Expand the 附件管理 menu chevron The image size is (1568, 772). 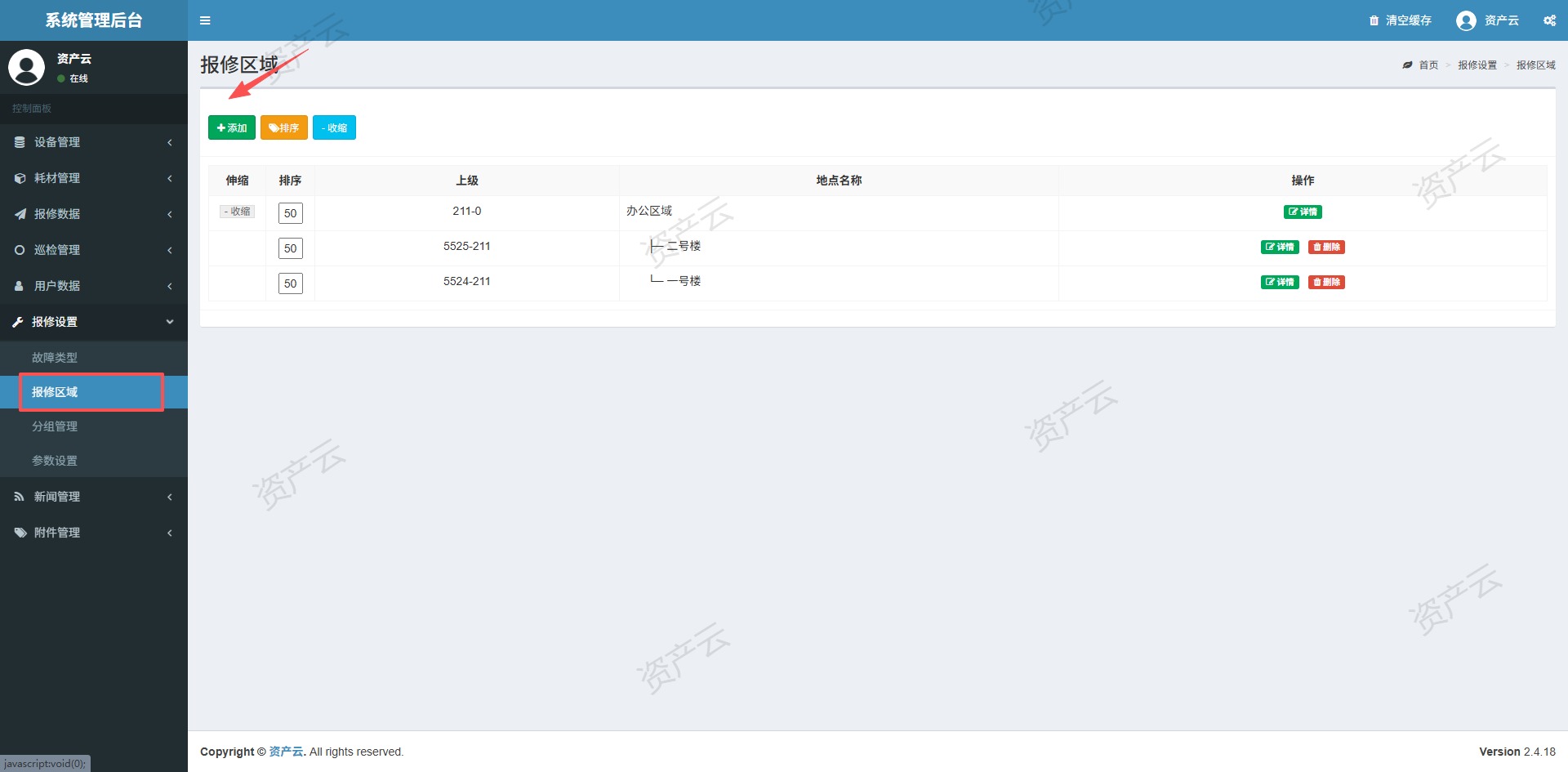coord(170,533)
